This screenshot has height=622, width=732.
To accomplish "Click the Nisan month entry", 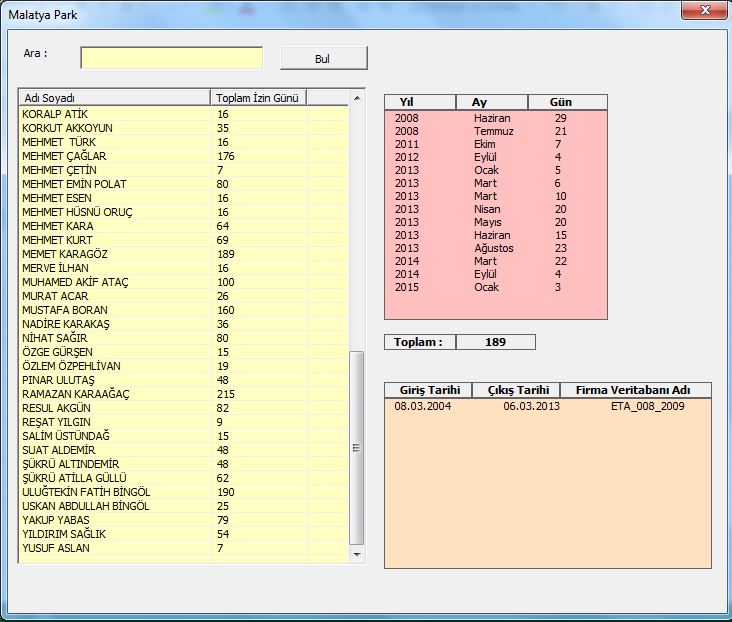I will coord(487,209).
